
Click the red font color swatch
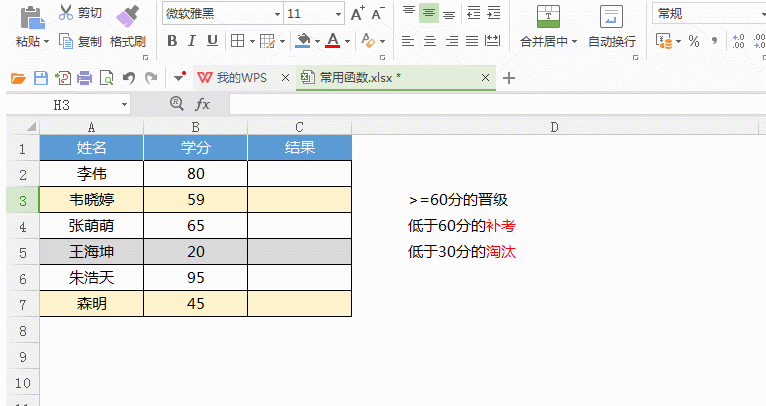pos(331,41)
